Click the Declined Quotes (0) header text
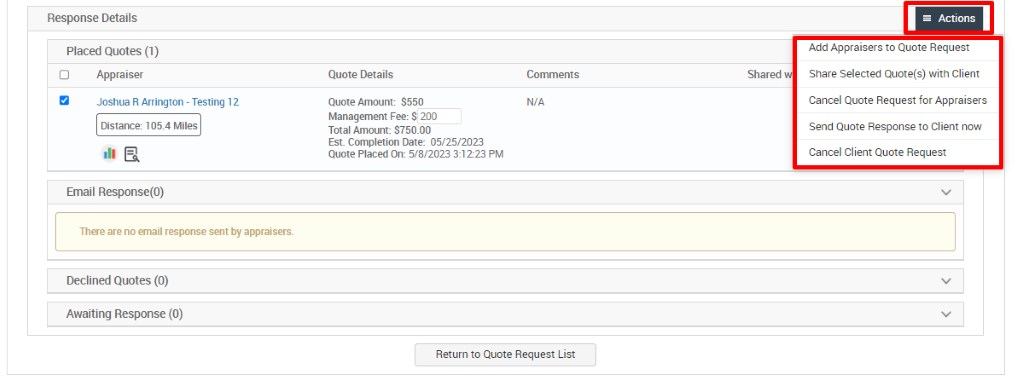1024x387 pixels. [117, 281]
